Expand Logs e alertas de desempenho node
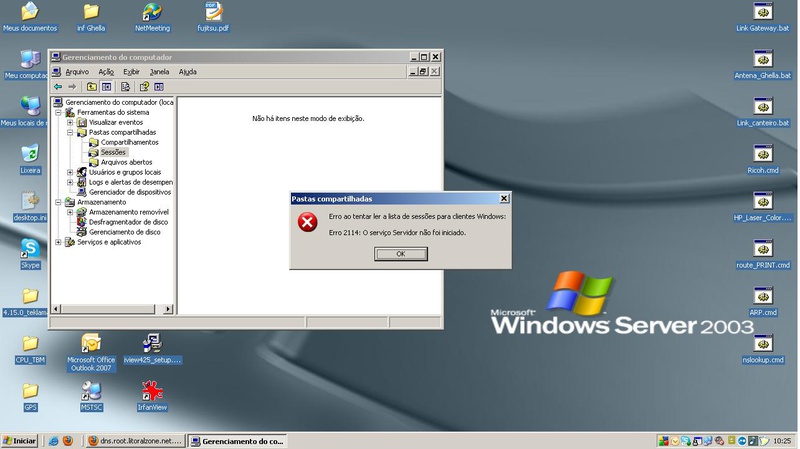 point(70,182)
